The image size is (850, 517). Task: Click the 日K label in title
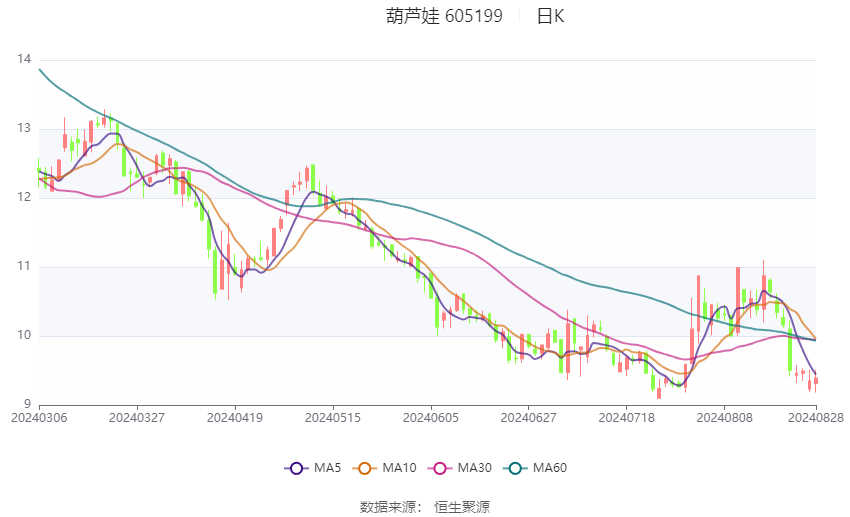(x=550, y=16)
